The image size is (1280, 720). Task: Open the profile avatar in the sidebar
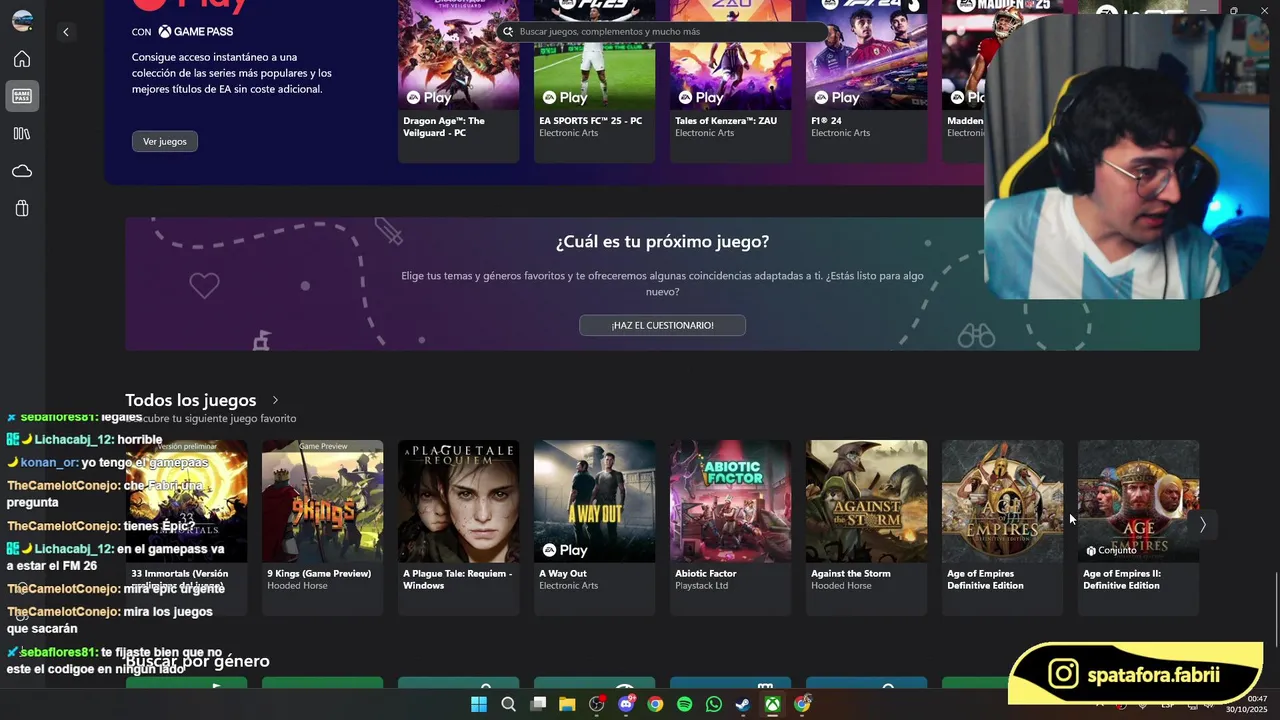coord(22,20)
